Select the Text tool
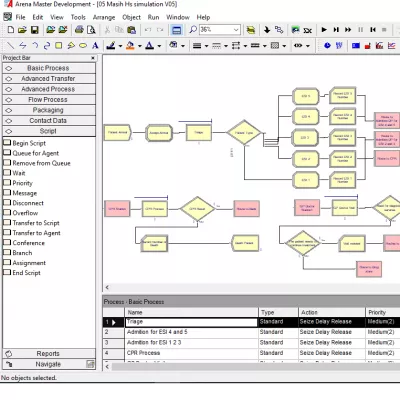400x400 pixels. click(95, 45)
